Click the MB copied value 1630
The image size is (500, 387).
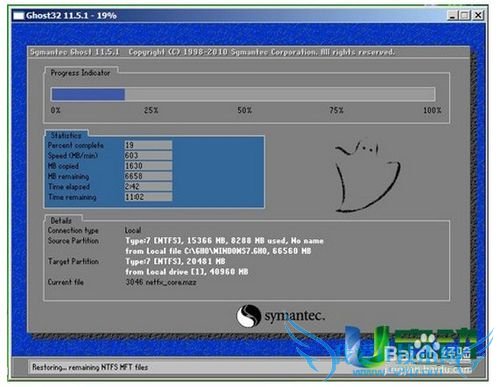pyautogui.click(x=148, y=166)
